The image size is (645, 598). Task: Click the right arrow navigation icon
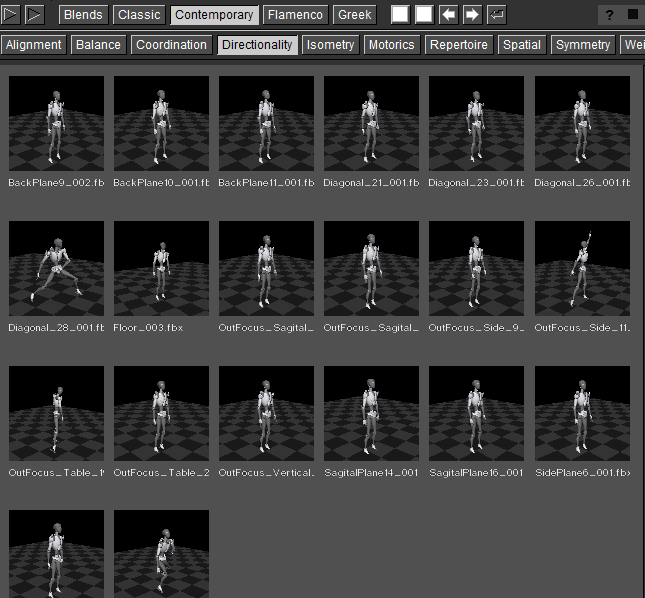click(x=472, y=15)
